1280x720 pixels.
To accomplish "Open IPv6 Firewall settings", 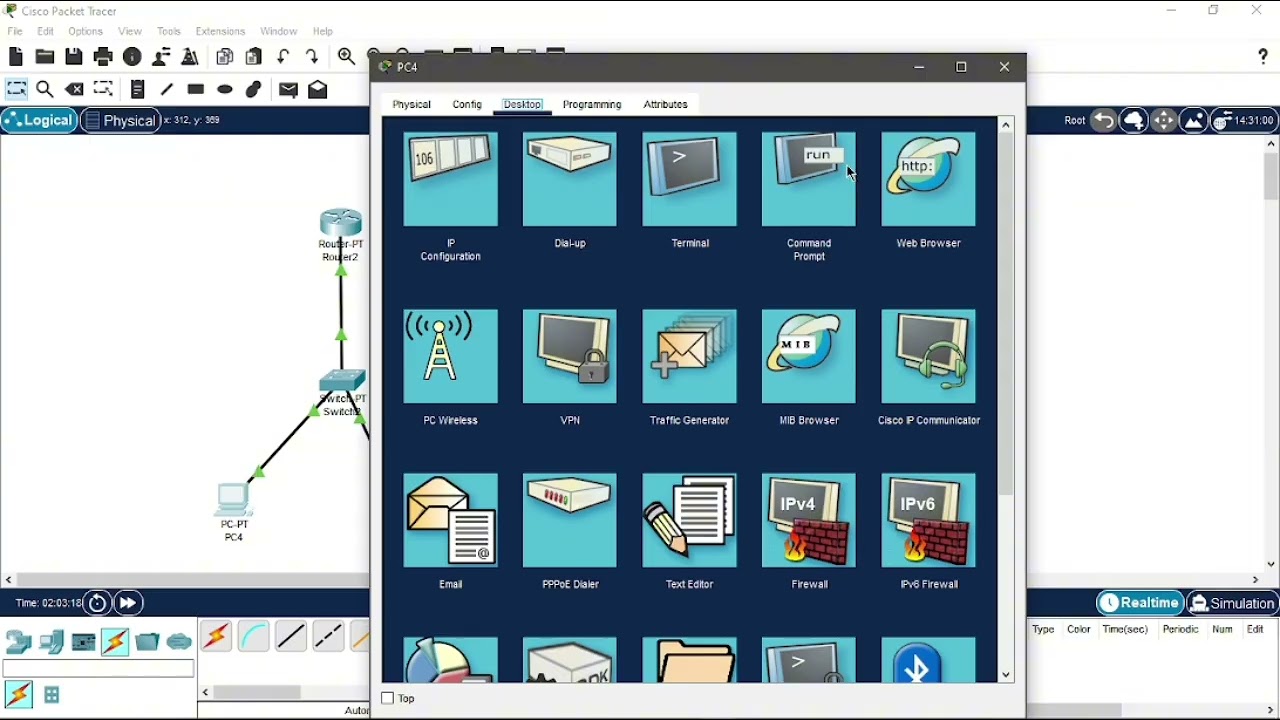I will tap(928, 521).
